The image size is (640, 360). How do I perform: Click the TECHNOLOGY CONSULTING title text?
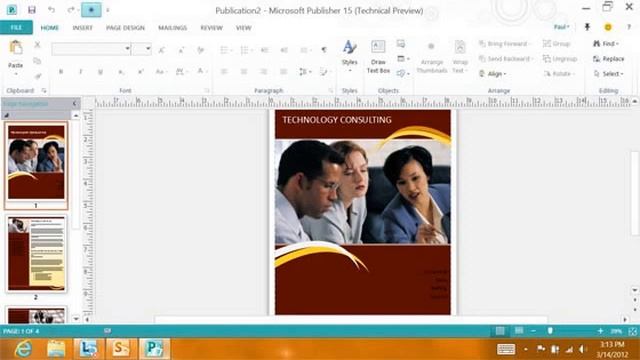(x=337, y=120)
